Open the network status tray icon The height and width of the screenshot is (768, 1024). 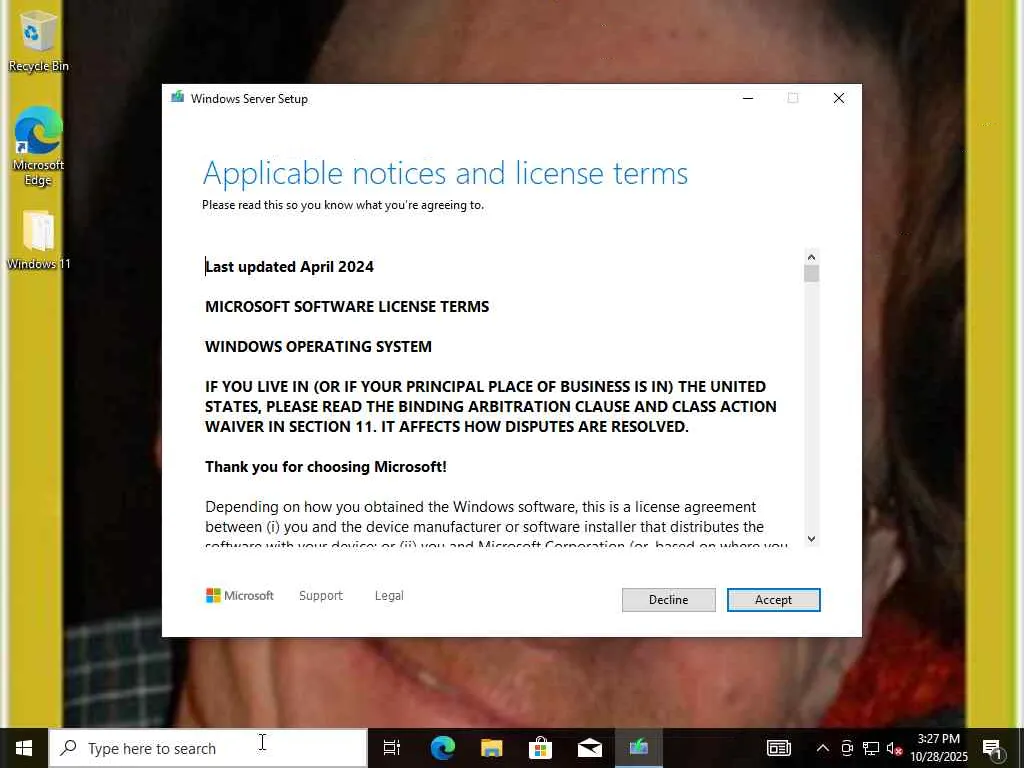point(871,748)
